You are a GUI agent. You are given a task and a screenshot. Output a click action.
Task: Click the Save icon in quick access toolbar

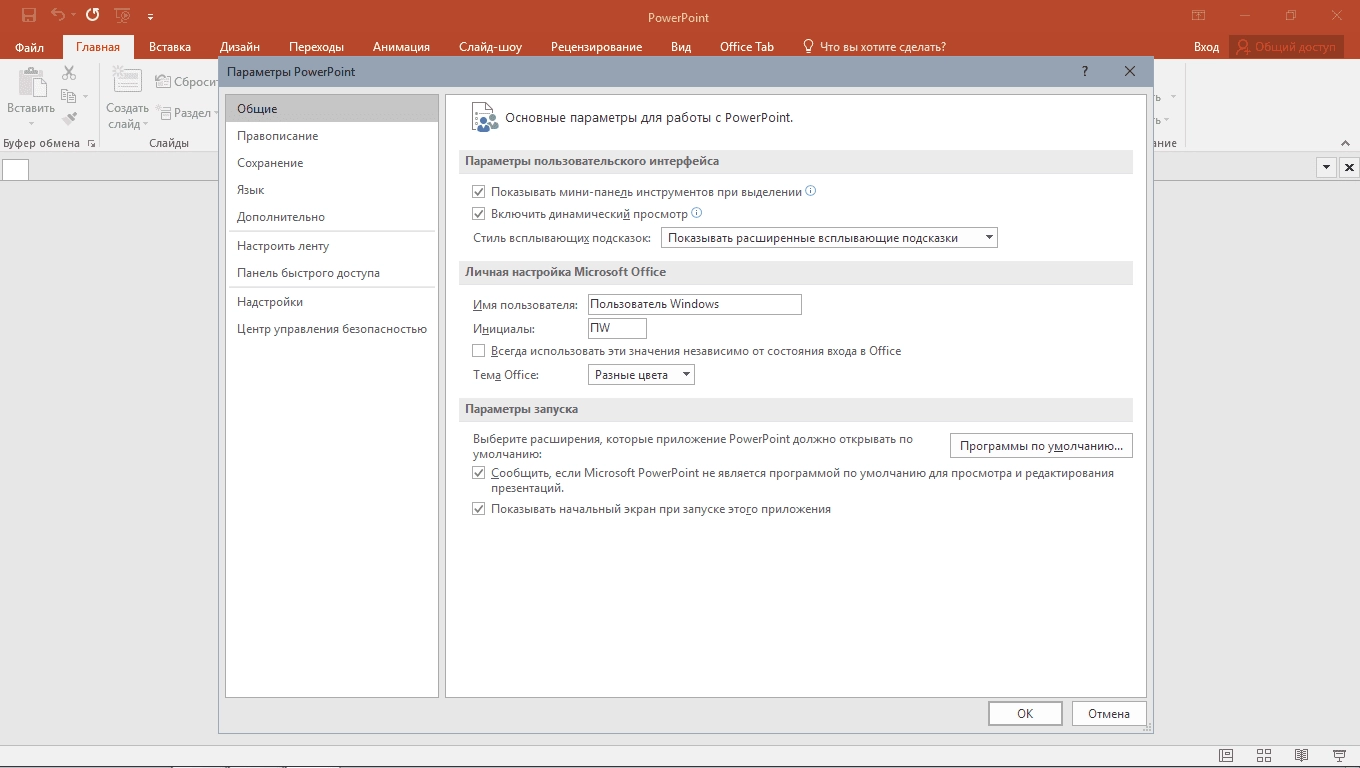pyautogui.click(x=28, y=15)
